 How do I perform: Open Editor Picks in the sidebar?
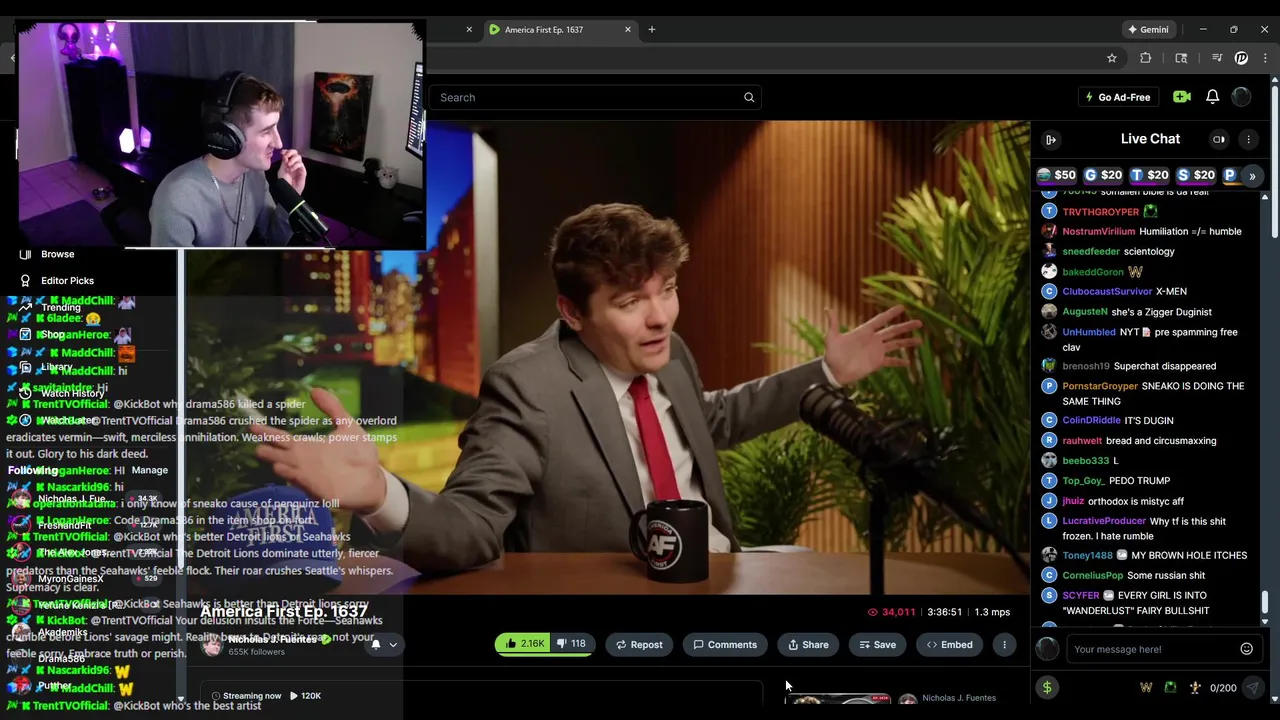point(67,281)
